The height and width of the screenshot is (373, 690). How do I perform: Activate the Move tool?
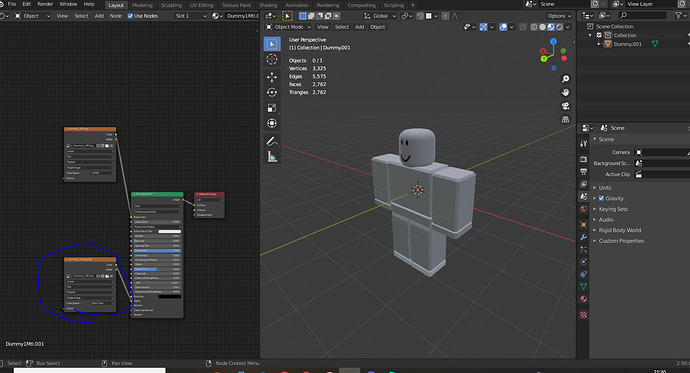pyautogui.click(x=272, y=77)
